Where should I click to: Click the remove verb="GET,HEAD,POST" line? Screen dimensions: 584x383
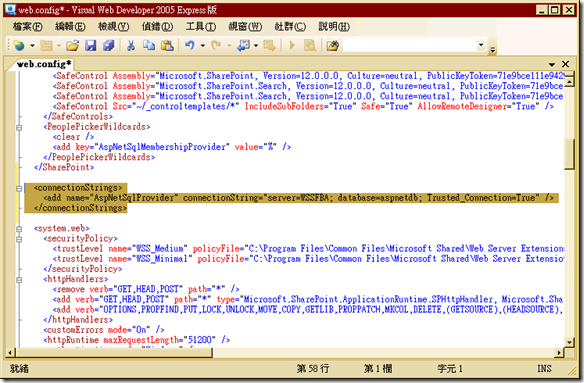click(x=146, y=289)
